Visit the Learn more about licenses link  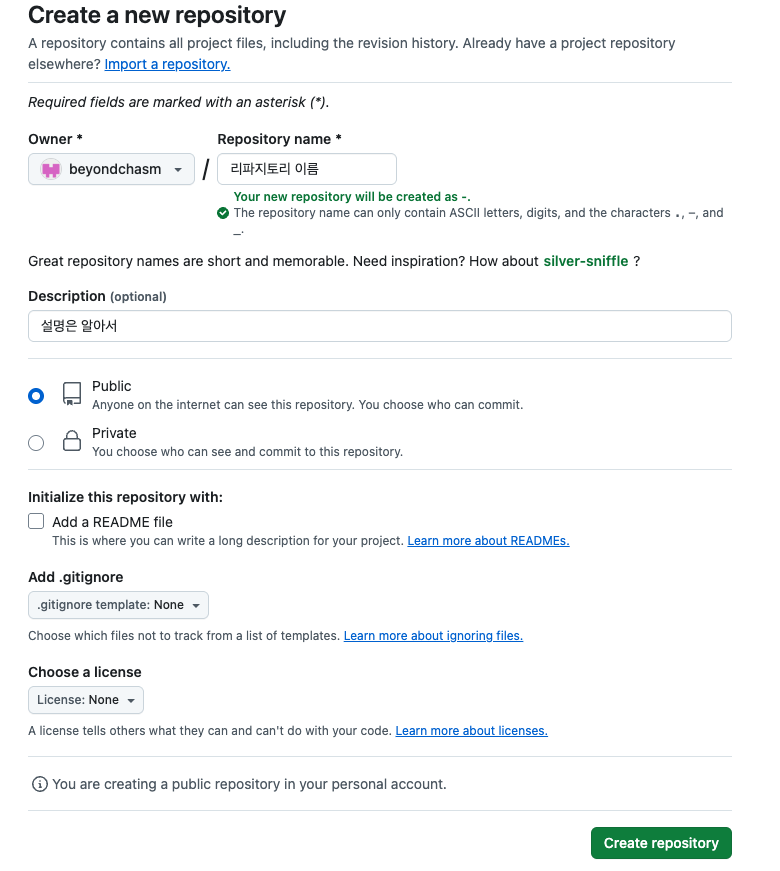click(x=471, y=731)
